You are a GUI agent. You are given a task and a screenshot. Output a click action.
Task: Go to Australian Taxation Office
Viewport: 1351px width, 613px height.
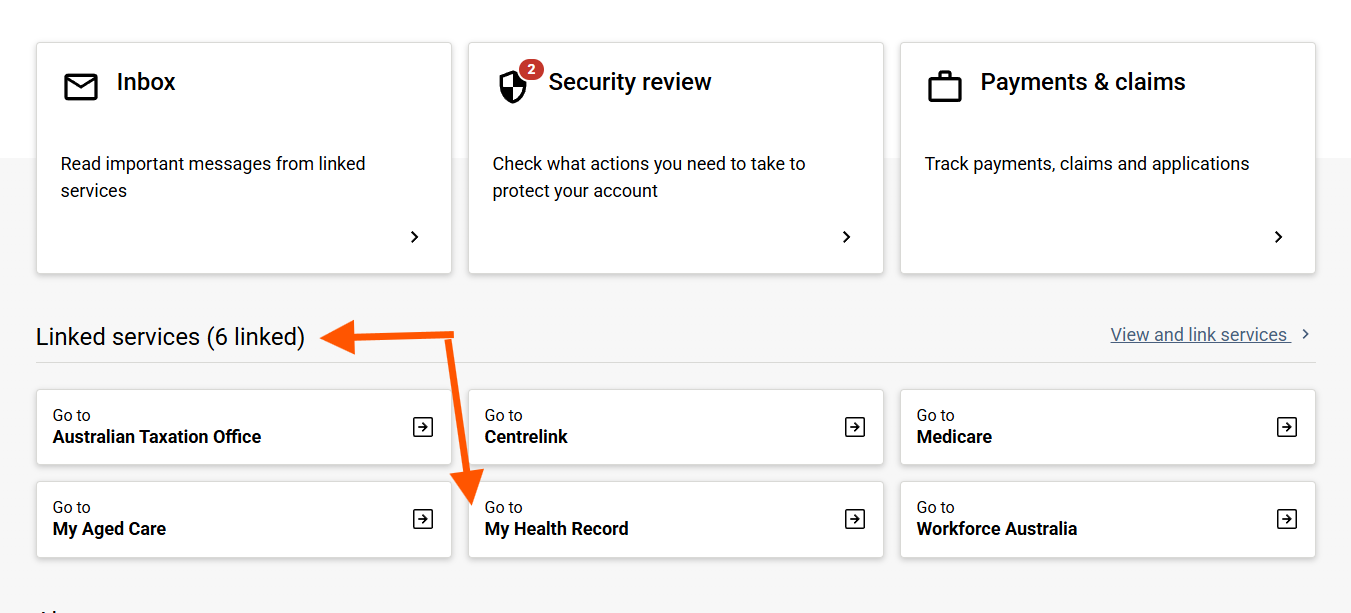[x=244, y=427]
